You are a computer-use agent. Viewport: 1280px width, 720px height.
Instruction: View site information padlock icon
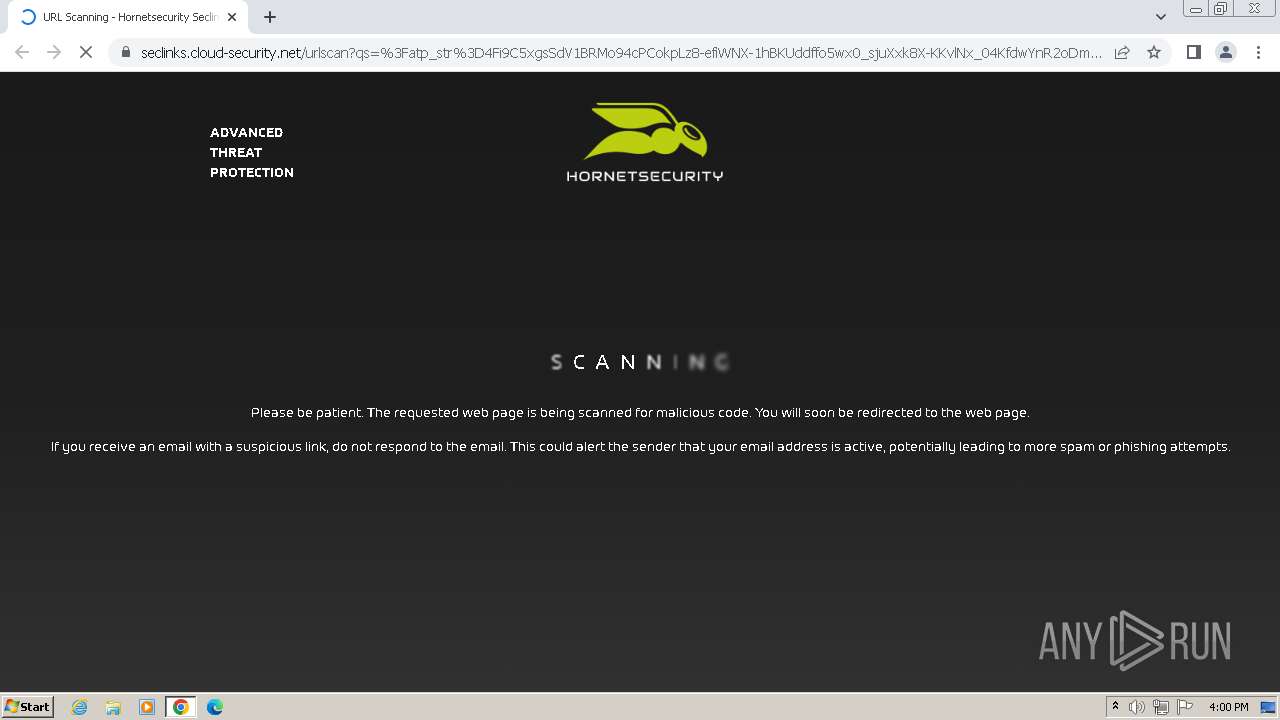coord(125,52)
